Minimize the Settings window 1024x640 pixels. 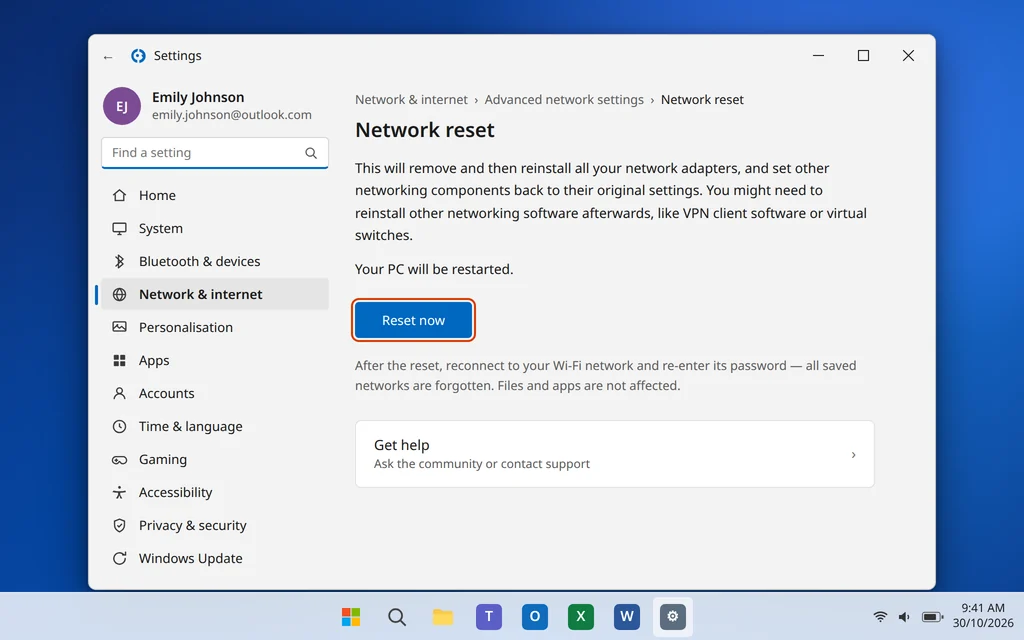818,56
